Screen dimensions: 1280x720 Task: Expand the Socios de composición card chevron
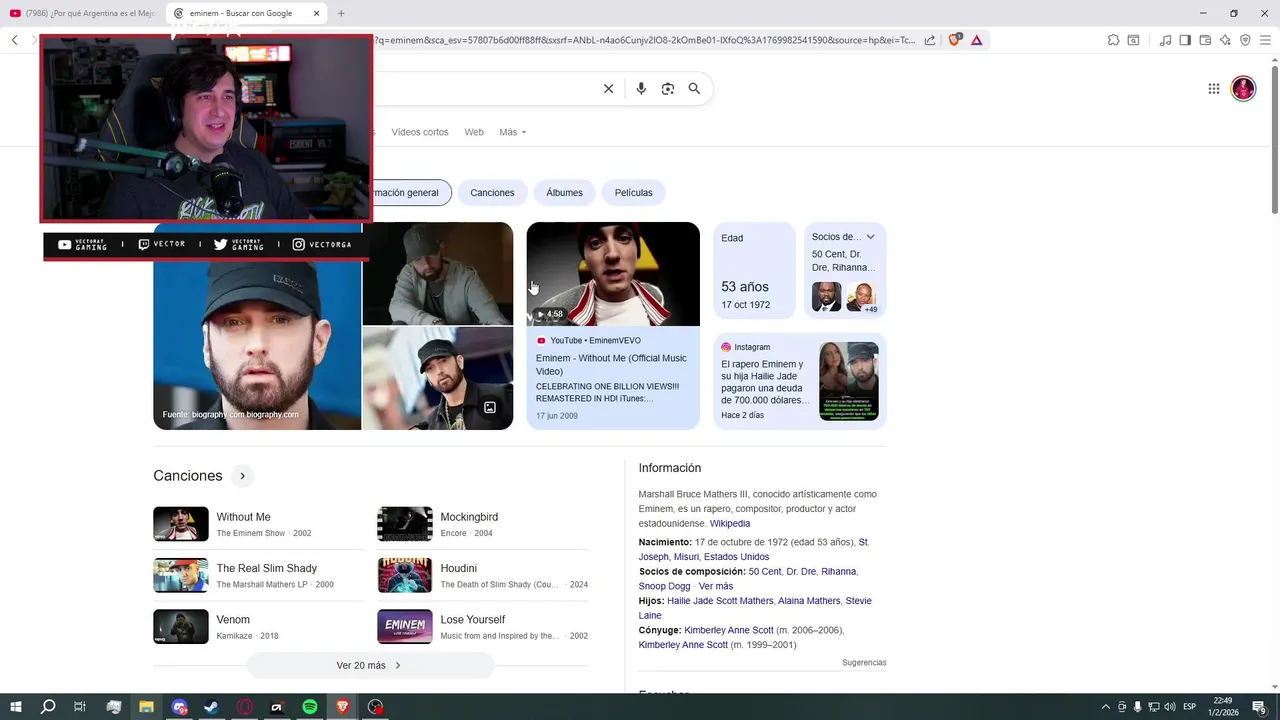tap(870, 237)
